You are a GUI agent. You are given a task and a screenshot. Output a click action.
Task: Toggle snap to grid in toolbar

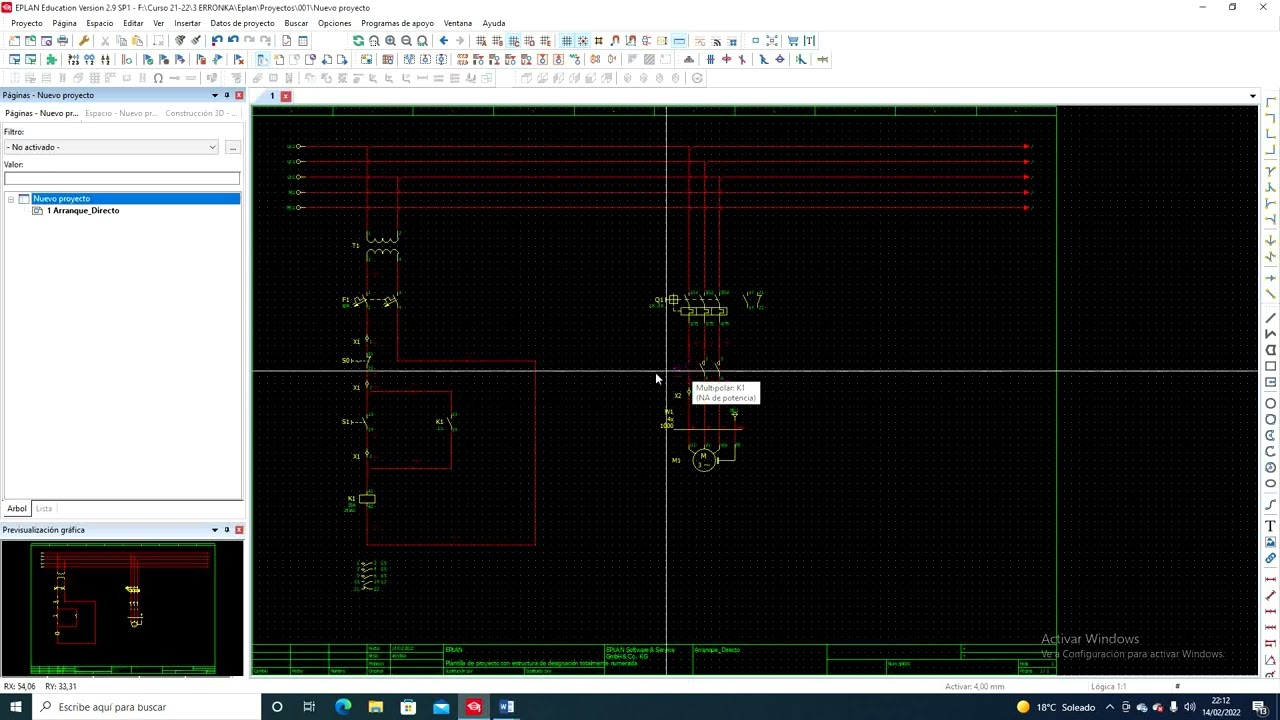click(x=583, y=41)
